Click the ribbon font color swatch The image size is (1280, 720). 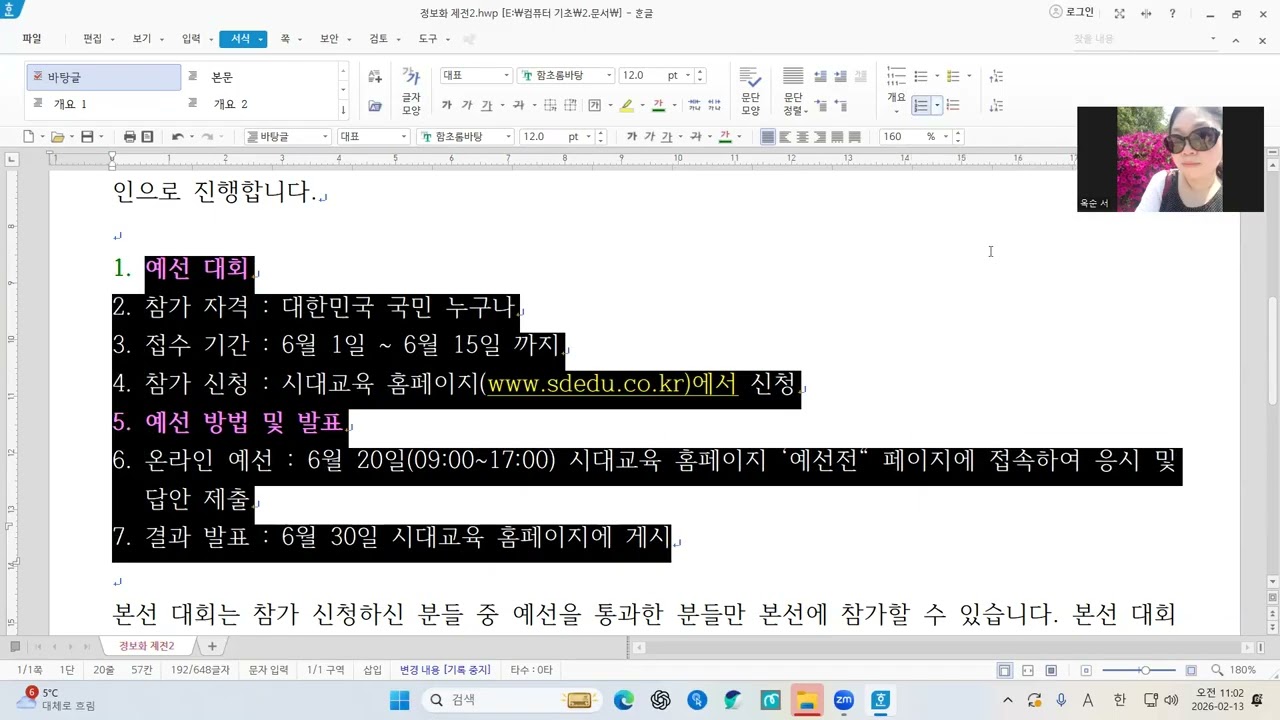tap(658, 105)
